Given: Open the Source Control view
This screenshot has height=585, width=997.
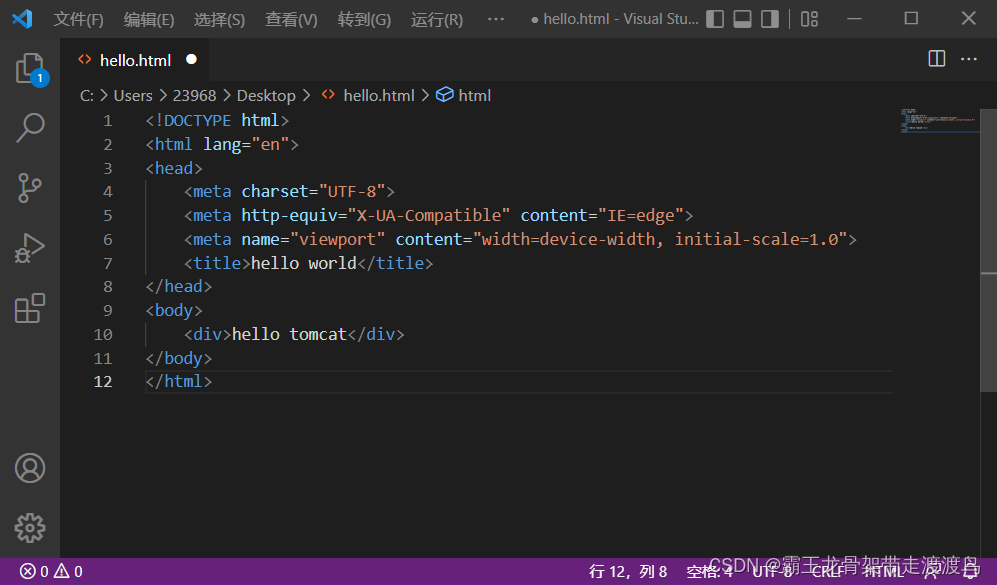Looking at the screenshot, I should (x=30, y=188).
